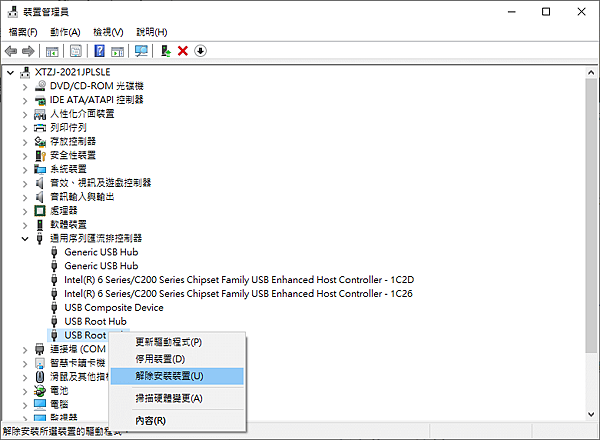Screen dimensions: 600x440
Task: Expand the 連接埠 (COM) category
Action: [25, 350]
